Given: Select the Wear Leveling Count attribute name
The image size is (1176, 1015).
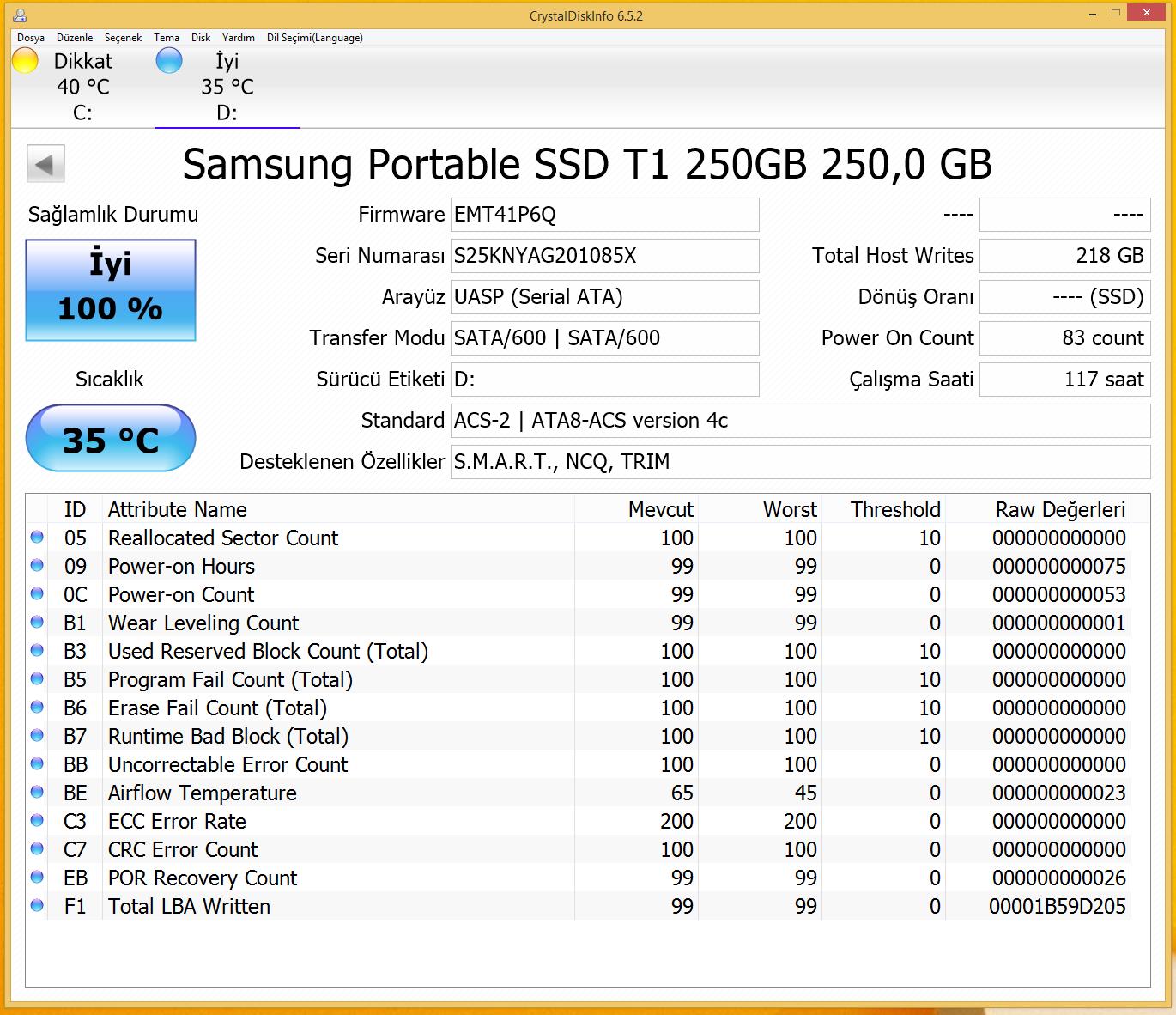Looking at the screenshot, I should [x=203, y=623].
